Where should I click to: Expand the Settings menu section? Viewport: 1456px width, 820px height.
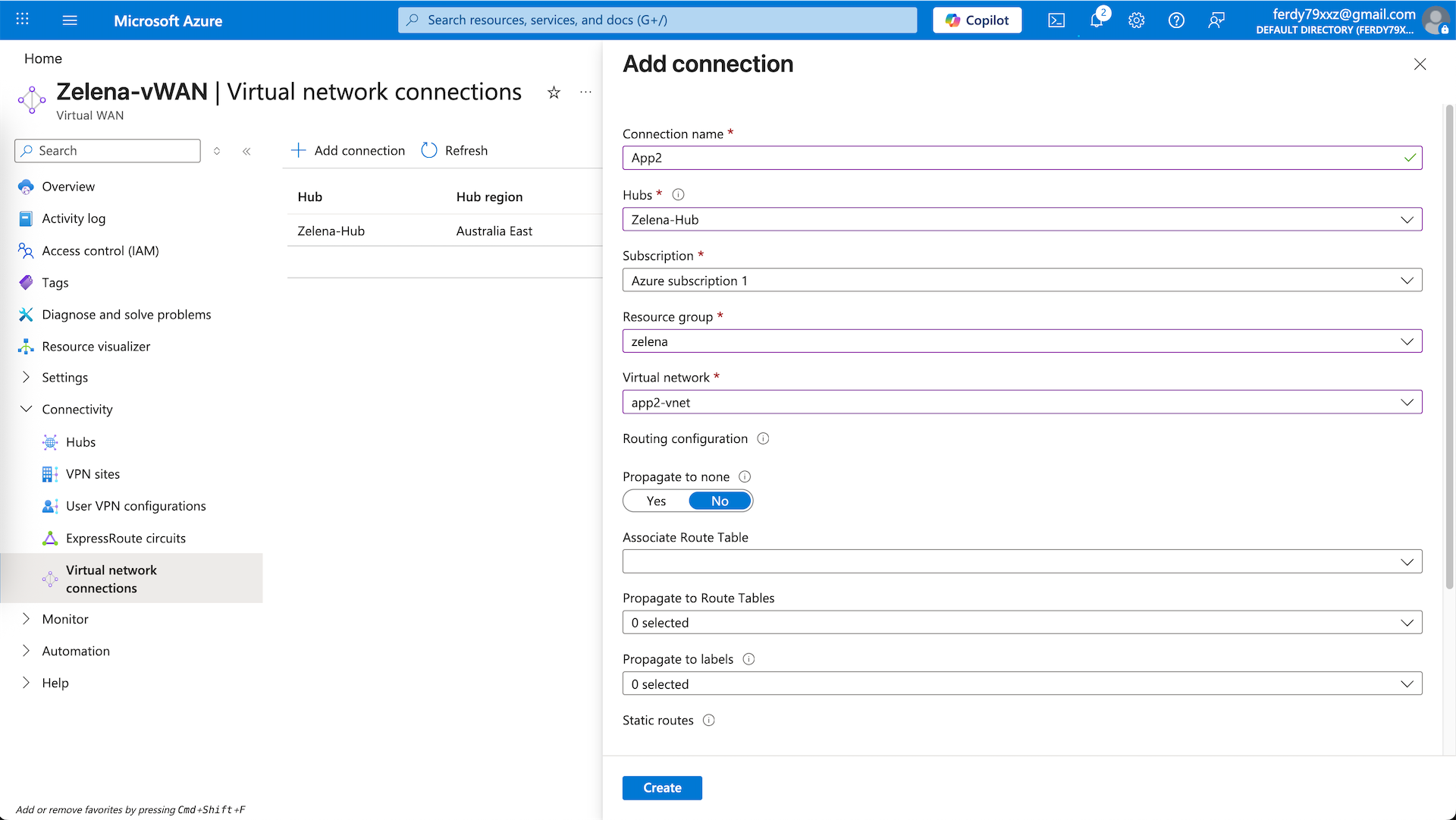coord(64,377)
